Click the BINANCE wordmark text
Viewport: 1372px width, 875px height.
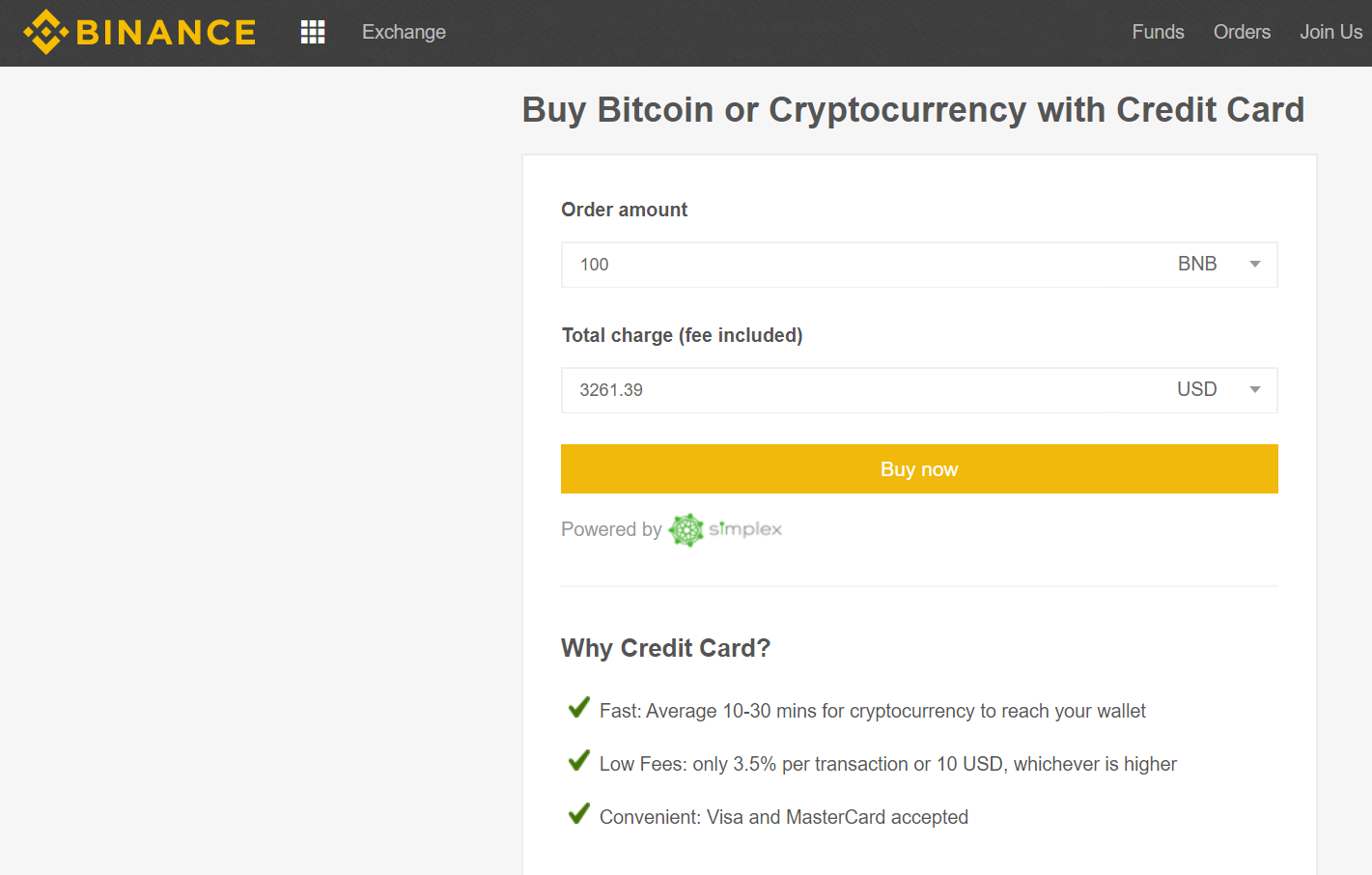[x=166, y=32]
